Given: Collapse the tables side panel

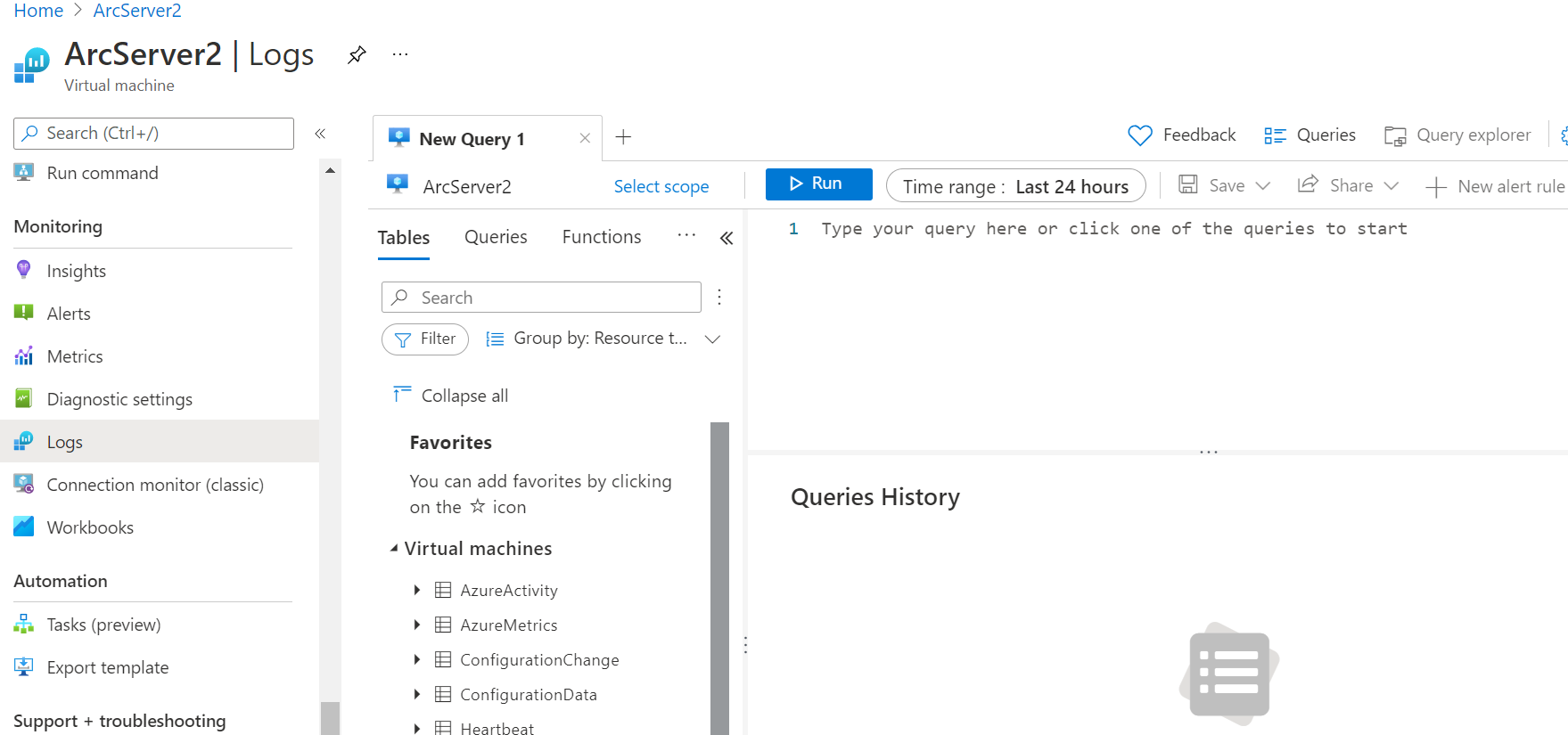Looking at the screenshot, I should (727, 238).
